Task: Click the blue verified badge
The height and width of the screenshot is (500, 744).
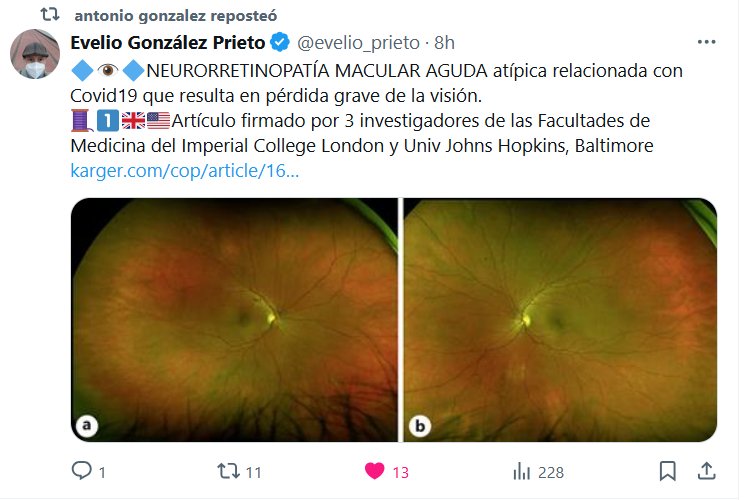Action: [x=280, y=42]
